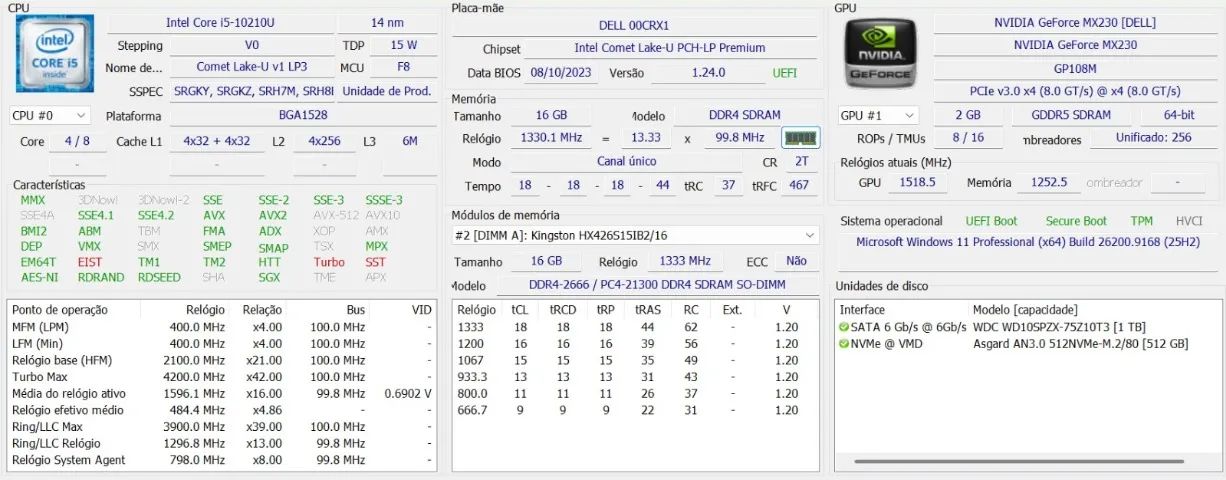Click the BIOS version "1.24.0"
The height and width of the screenshot is (480, 1226).
click(x=709, y=73)
